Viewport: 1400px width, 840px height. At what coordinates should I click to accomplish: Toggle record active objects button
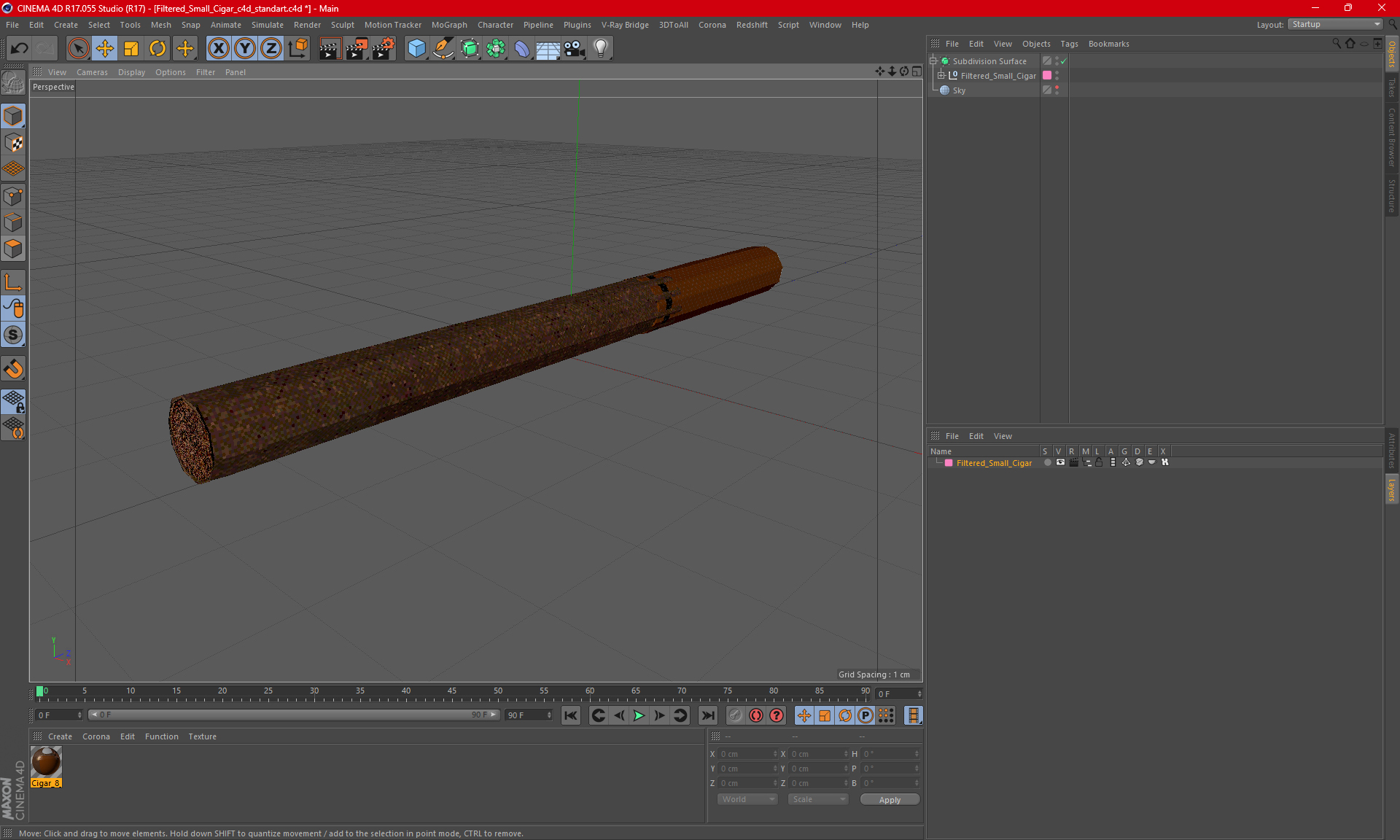[736, 715]
